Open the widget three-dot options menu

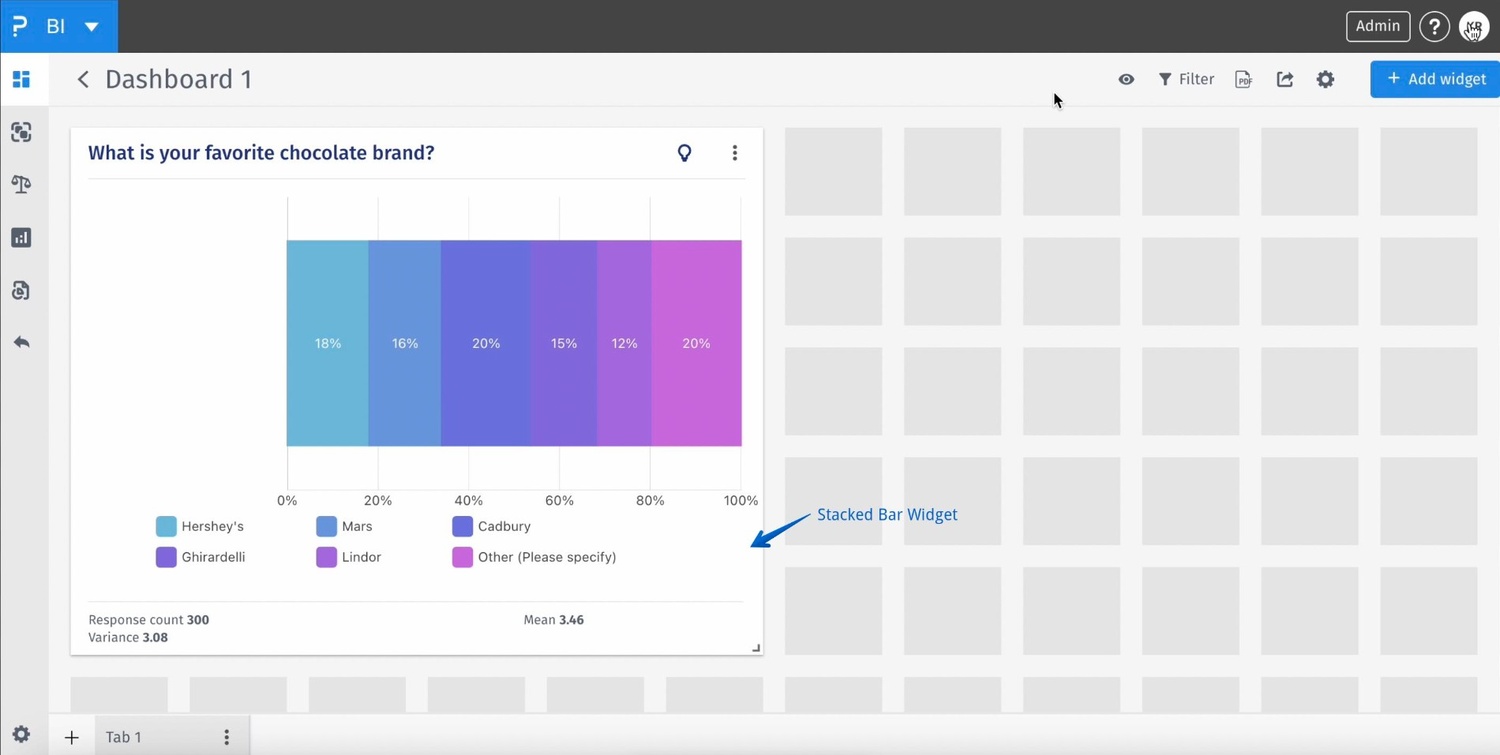tap(734, 153)
